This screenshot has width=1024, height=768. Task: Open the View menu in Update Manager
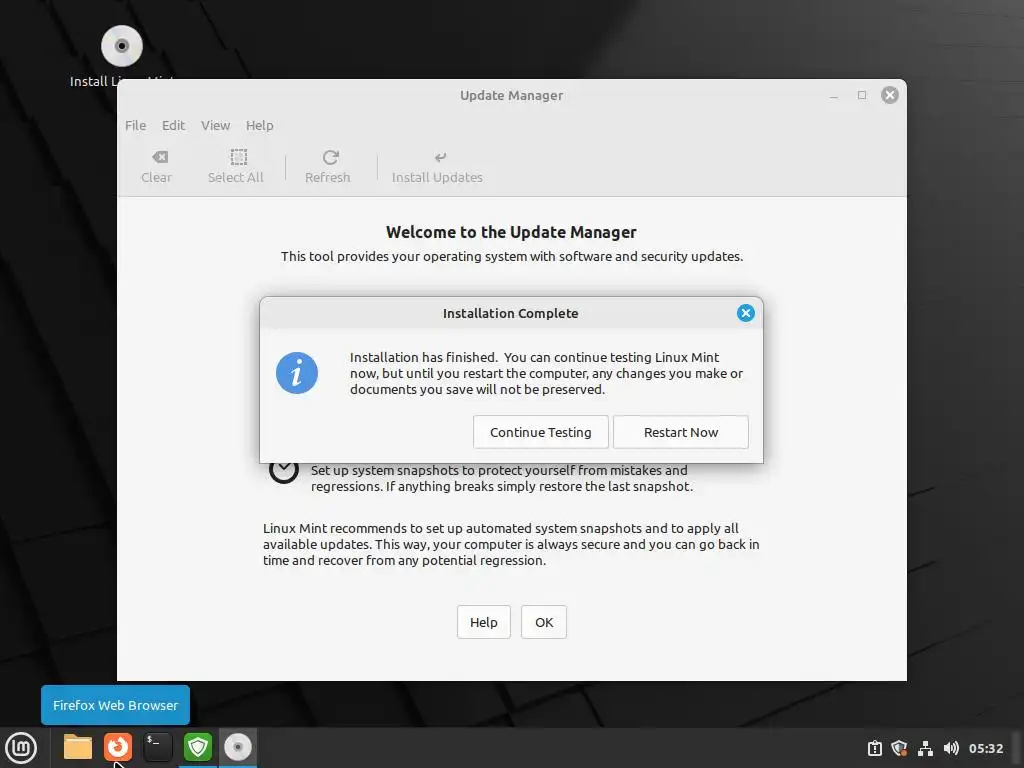(215, 125)
